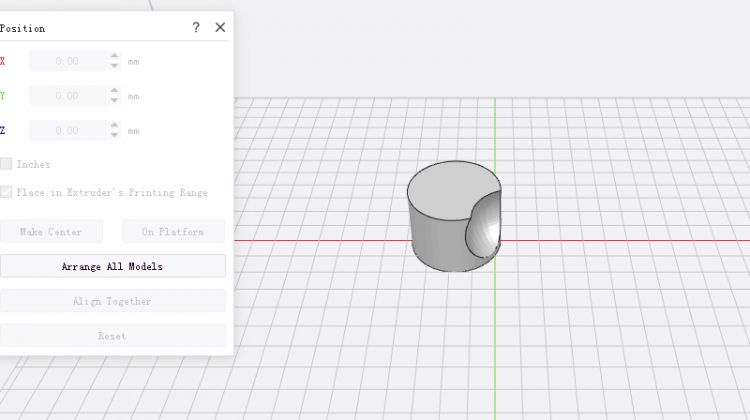Image resolution: width=750 pixels, height=420 pixels.
Task: Decrease the Y position value
Action: click(114, 100)
